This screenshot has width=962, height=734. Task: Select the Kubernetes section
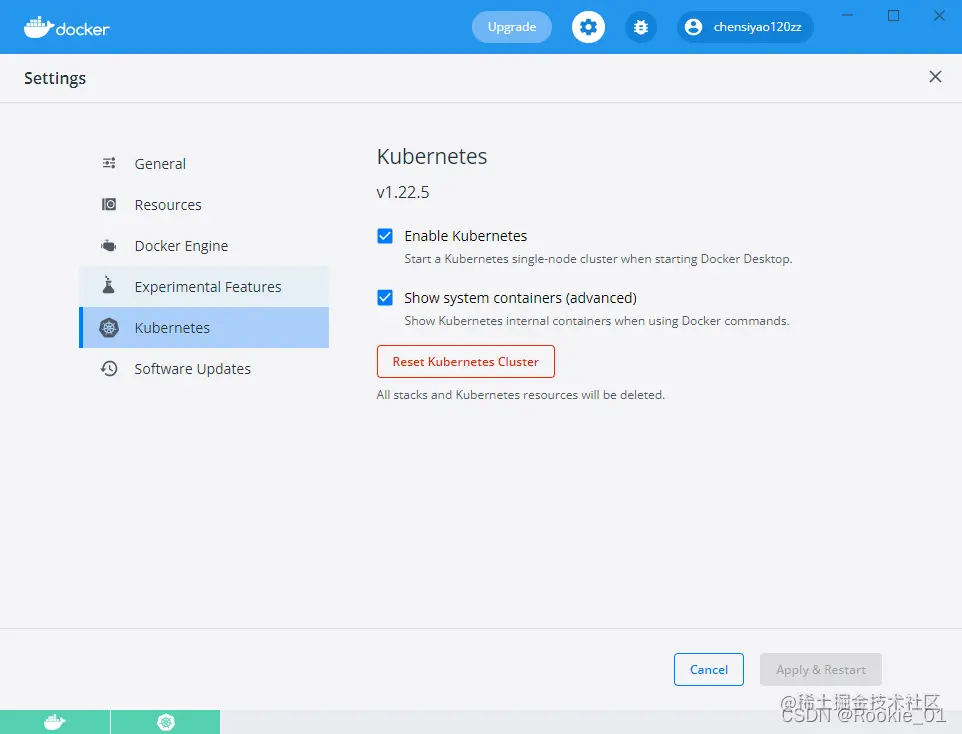pyautogui.click(x=204, y=328)
